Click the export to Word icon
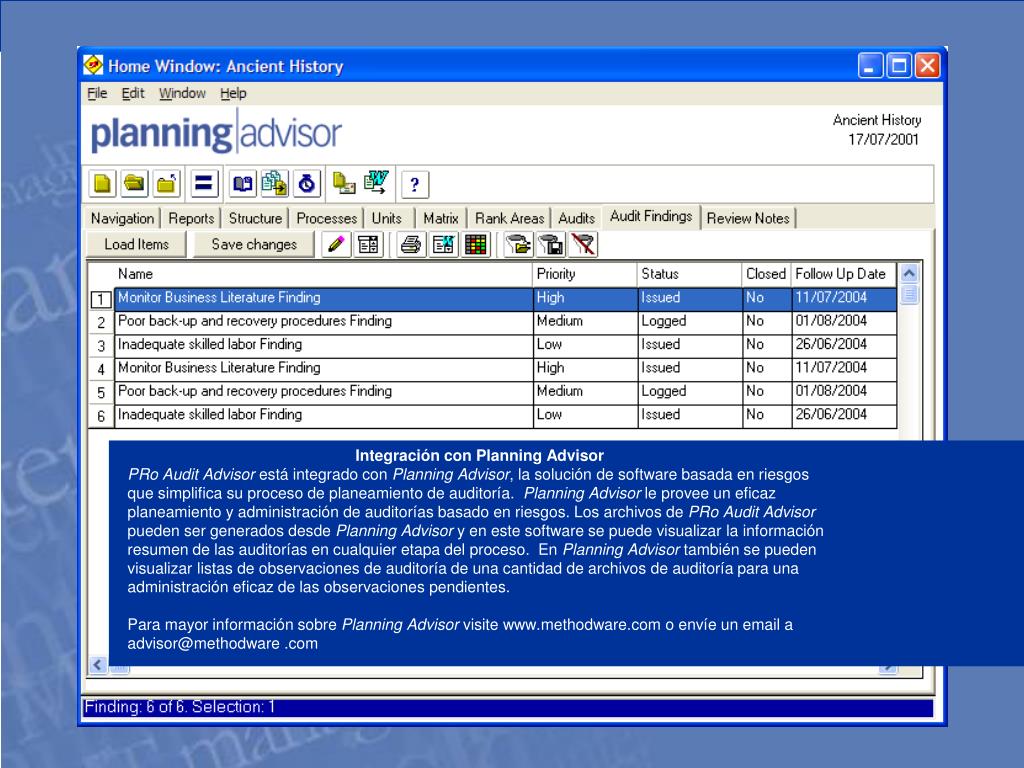 376,182
